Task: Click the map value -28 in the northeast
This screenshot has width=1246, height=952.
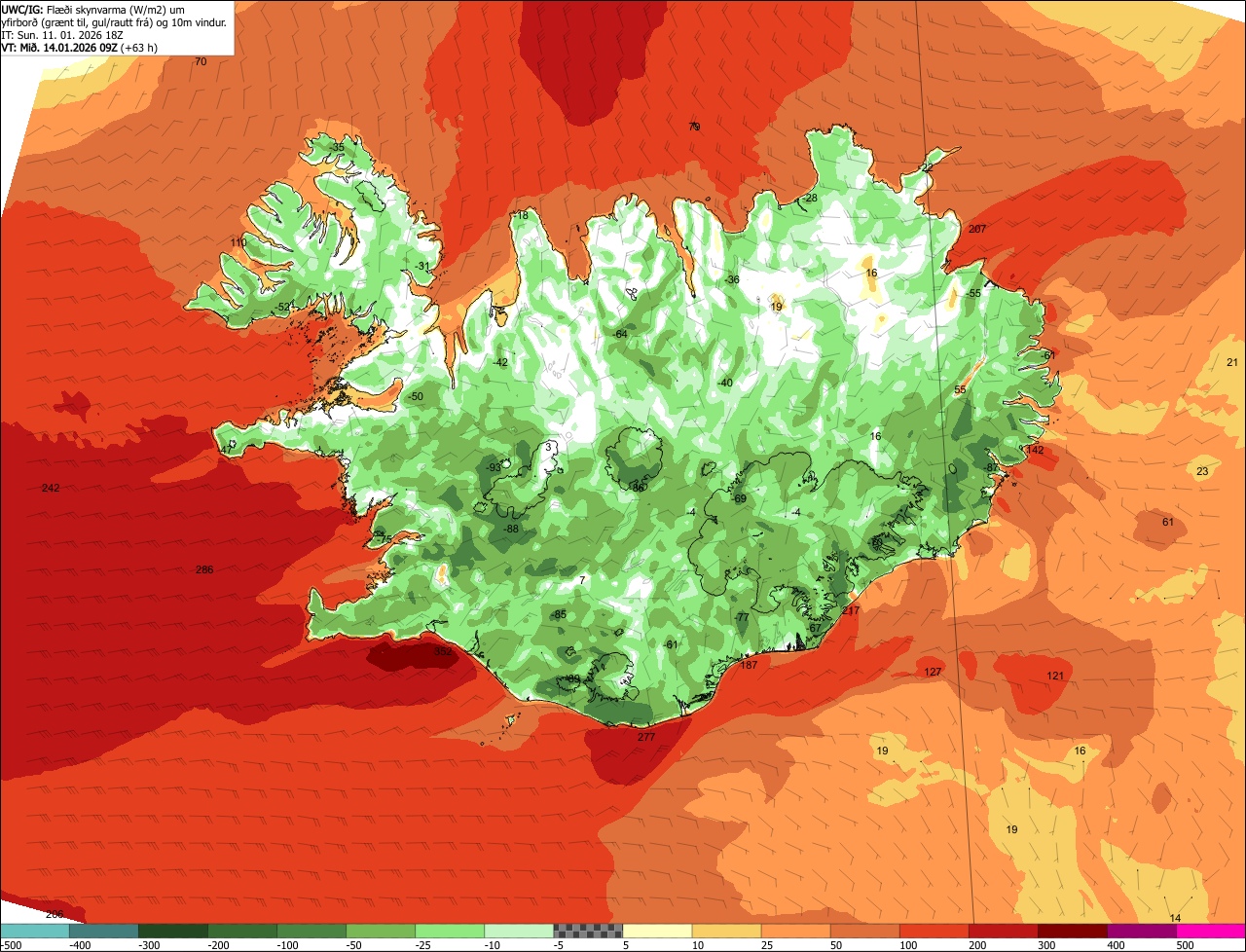Action: point(810,198)
